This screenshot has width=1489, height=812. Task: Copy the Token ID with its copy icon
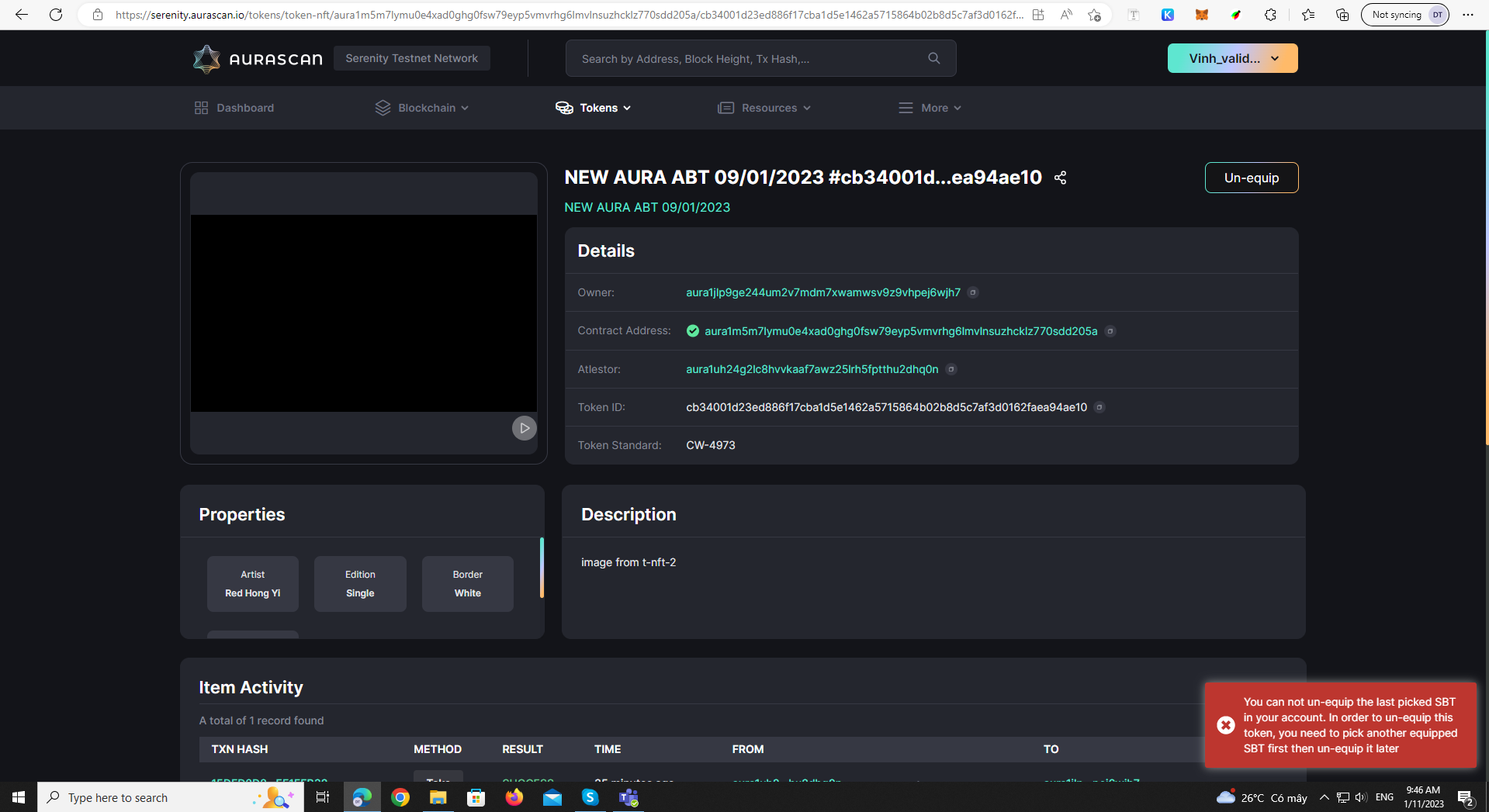coord(1099,407)
